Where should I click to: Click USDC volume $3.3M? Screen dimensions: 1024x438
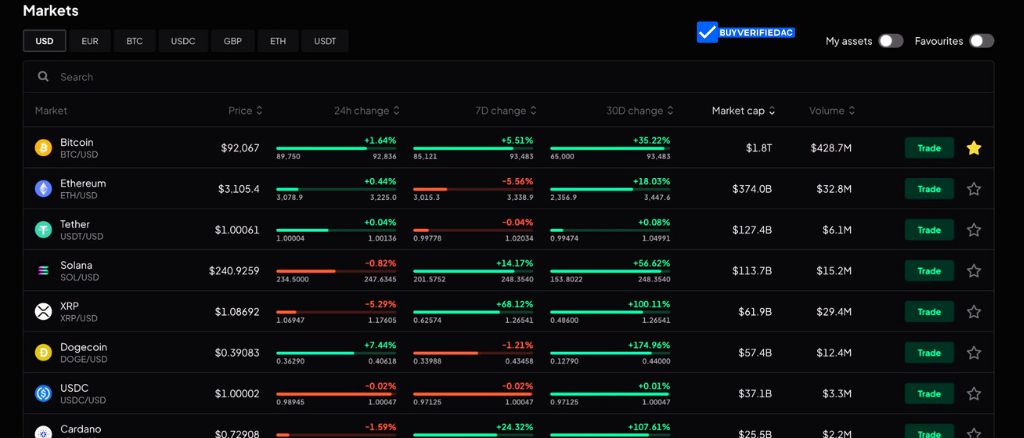coord(837,394)
